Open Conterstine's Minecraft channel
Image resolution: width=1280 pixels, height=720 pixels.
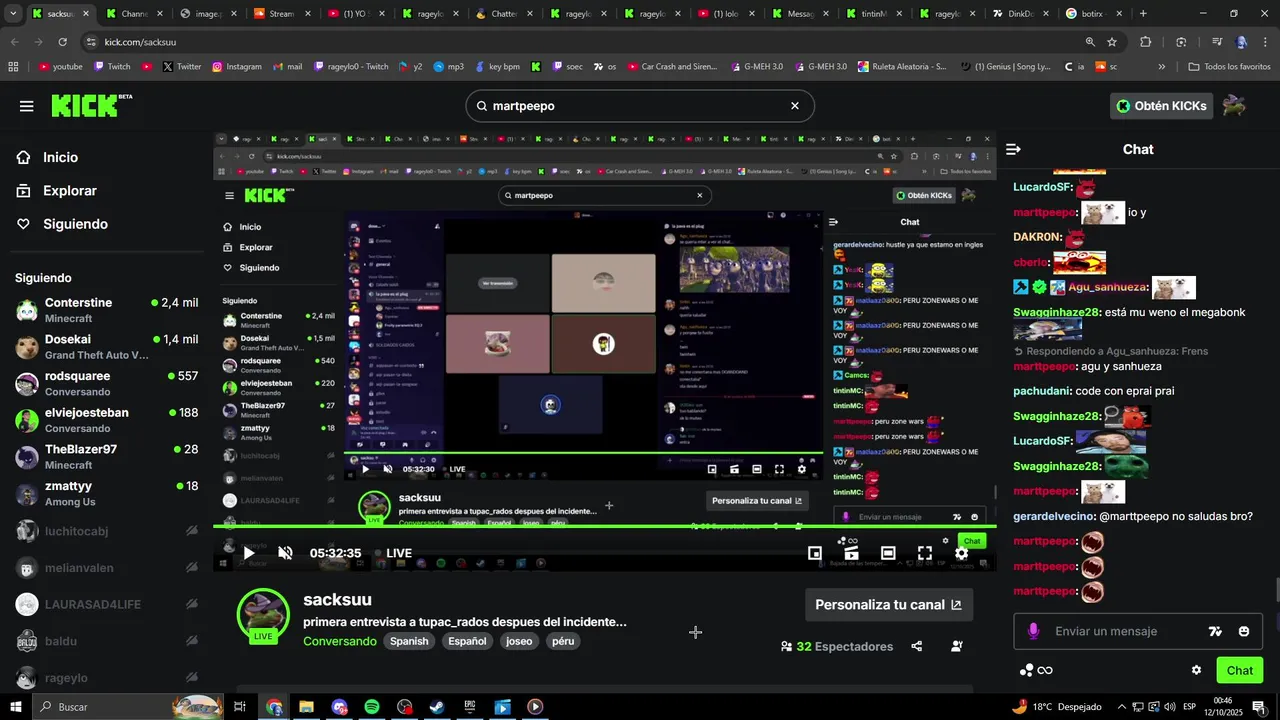click(x=106, y=310)
